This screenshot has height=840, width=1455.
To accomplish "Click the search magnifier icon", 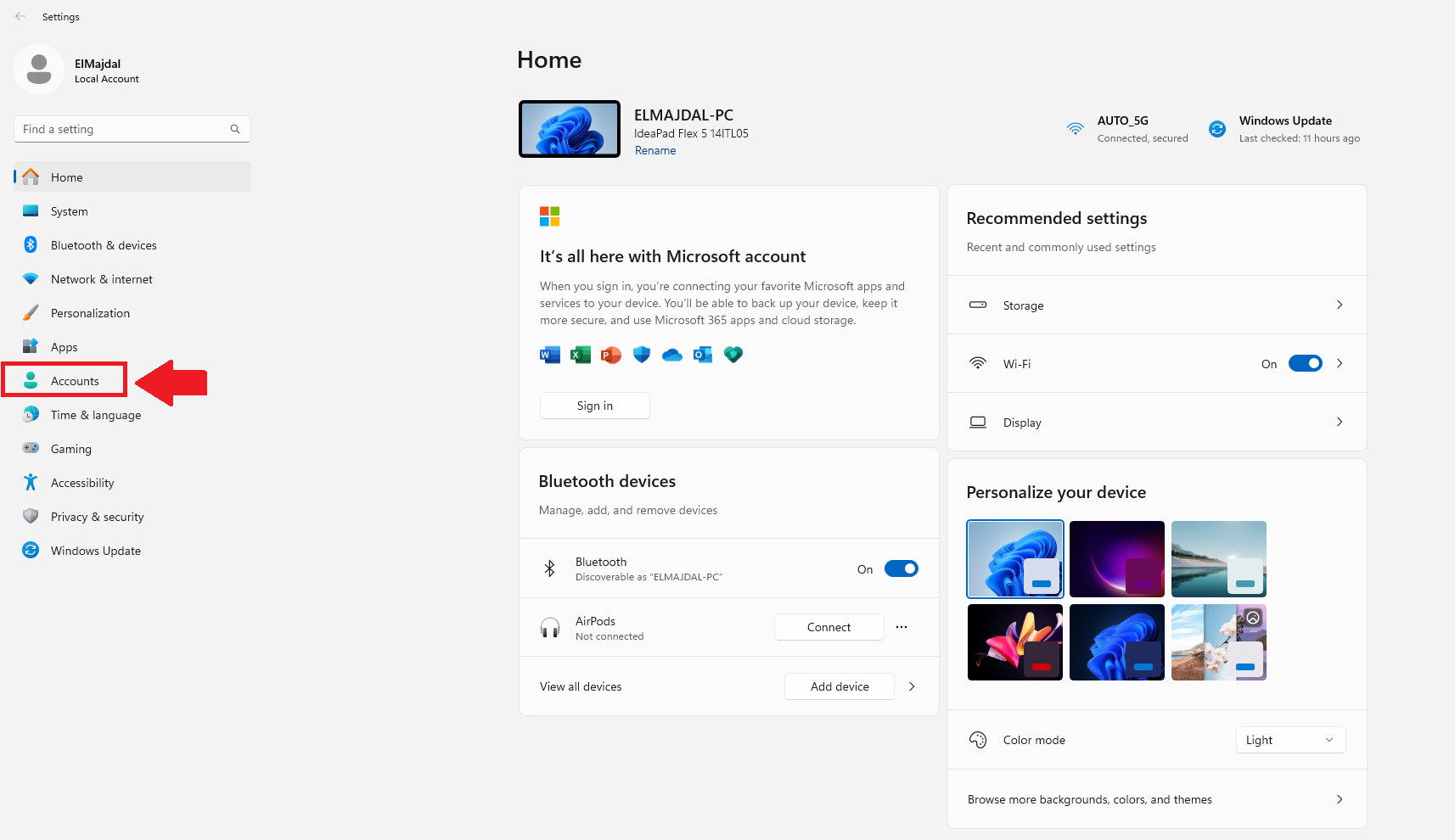I will pyautogui.click(x=235, y=129).
